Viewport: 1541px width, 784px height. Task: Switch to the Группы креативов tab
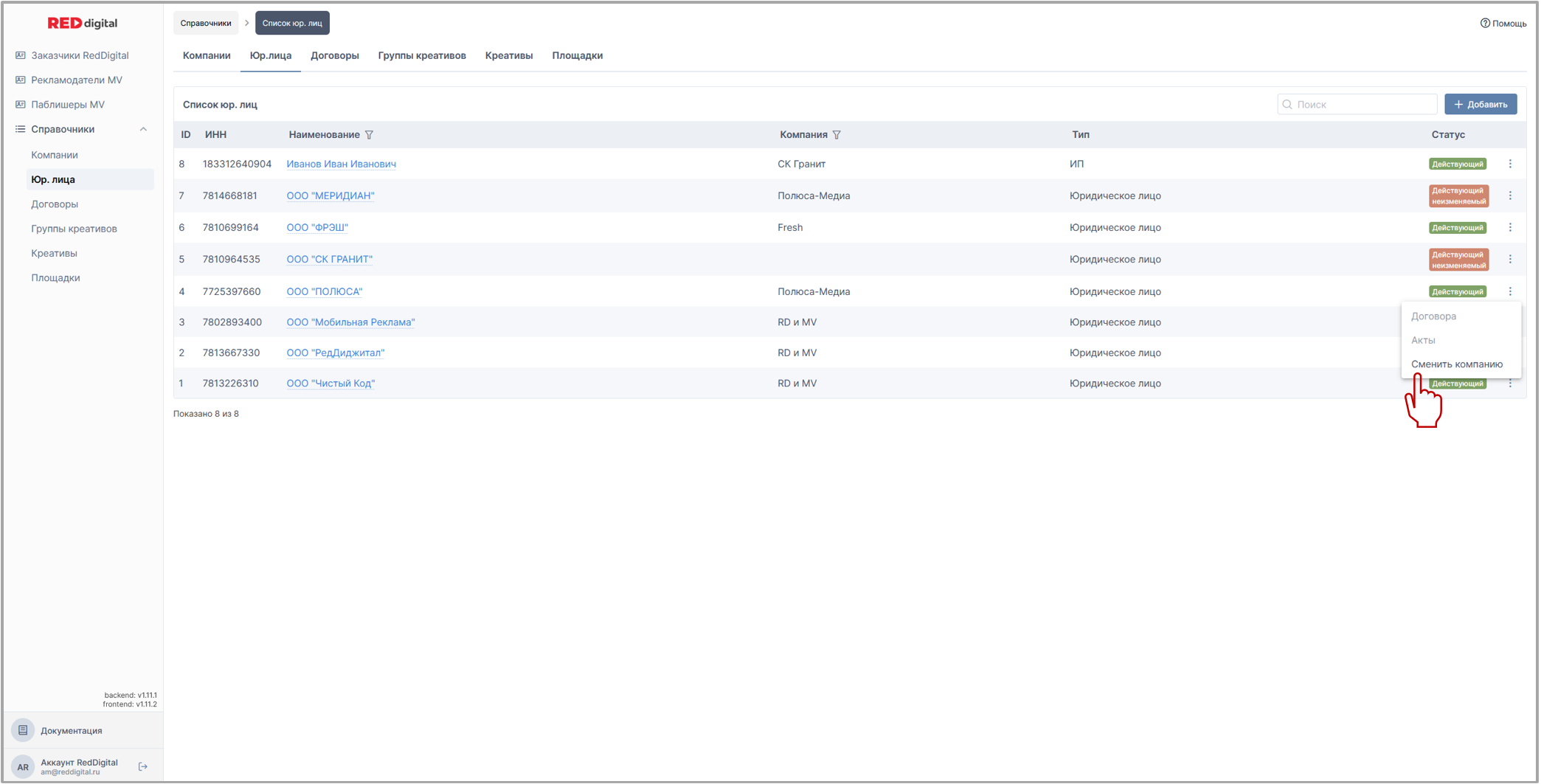click(x=422, y=55)
